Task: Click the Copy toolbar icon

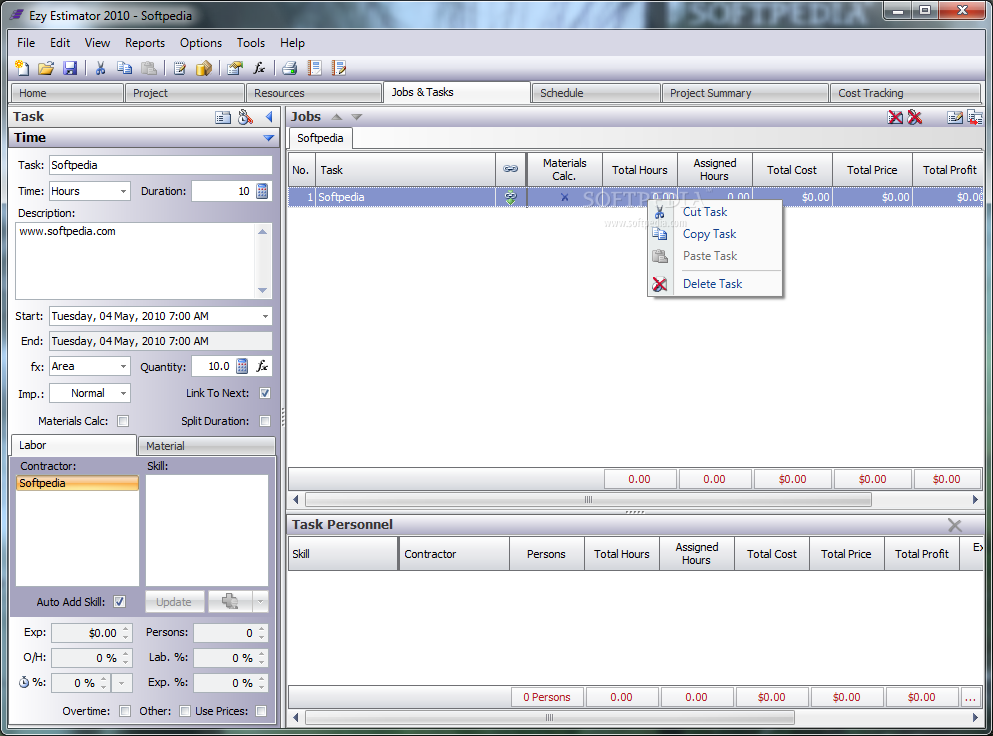Action: pyautogui.click(x=125, y=68)
